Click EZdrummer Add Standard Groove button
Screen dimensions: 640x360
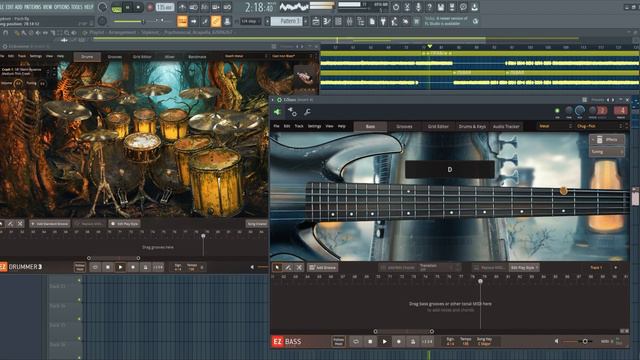50,224
